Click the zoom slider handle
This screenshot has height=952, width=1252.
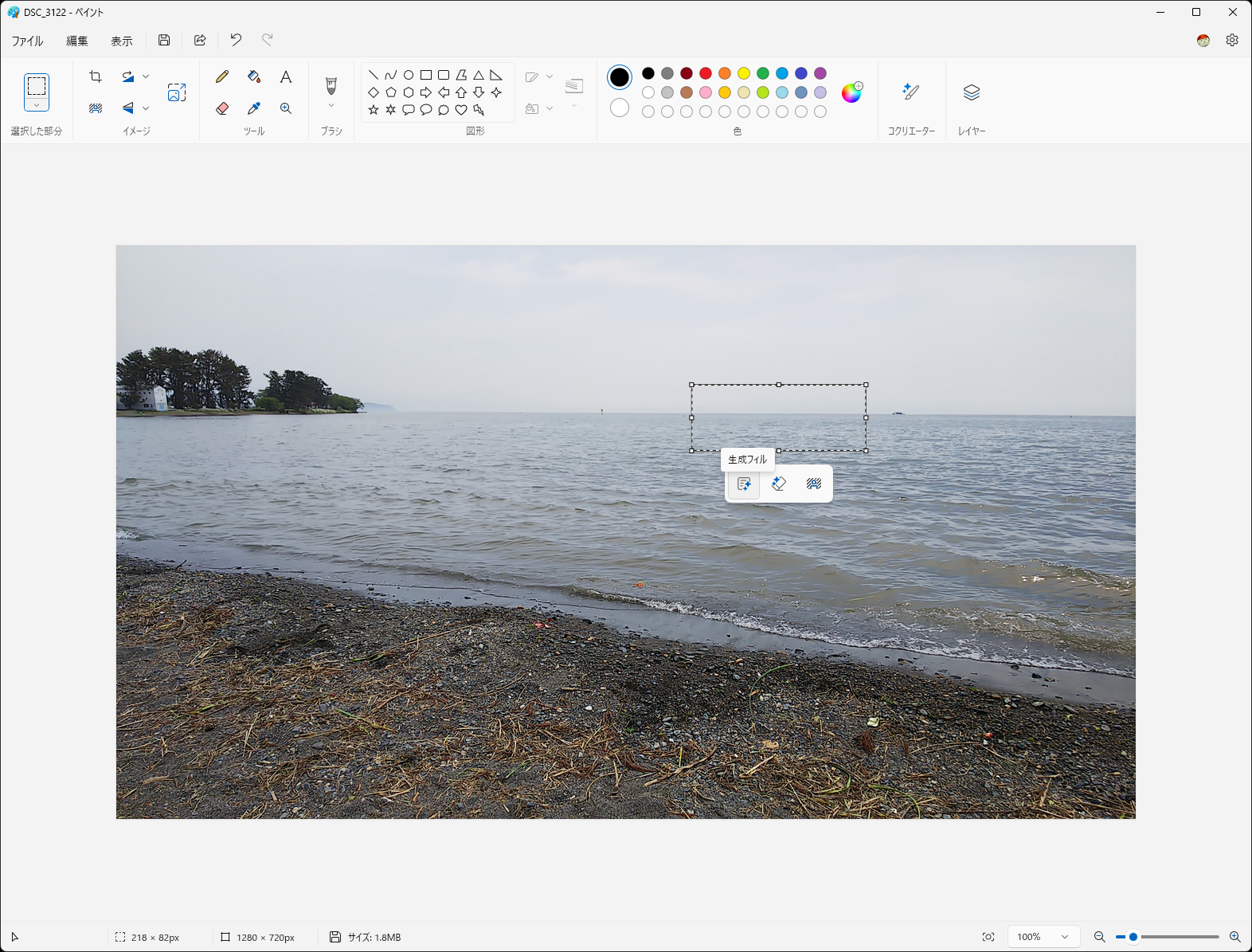click(1133, 937)
